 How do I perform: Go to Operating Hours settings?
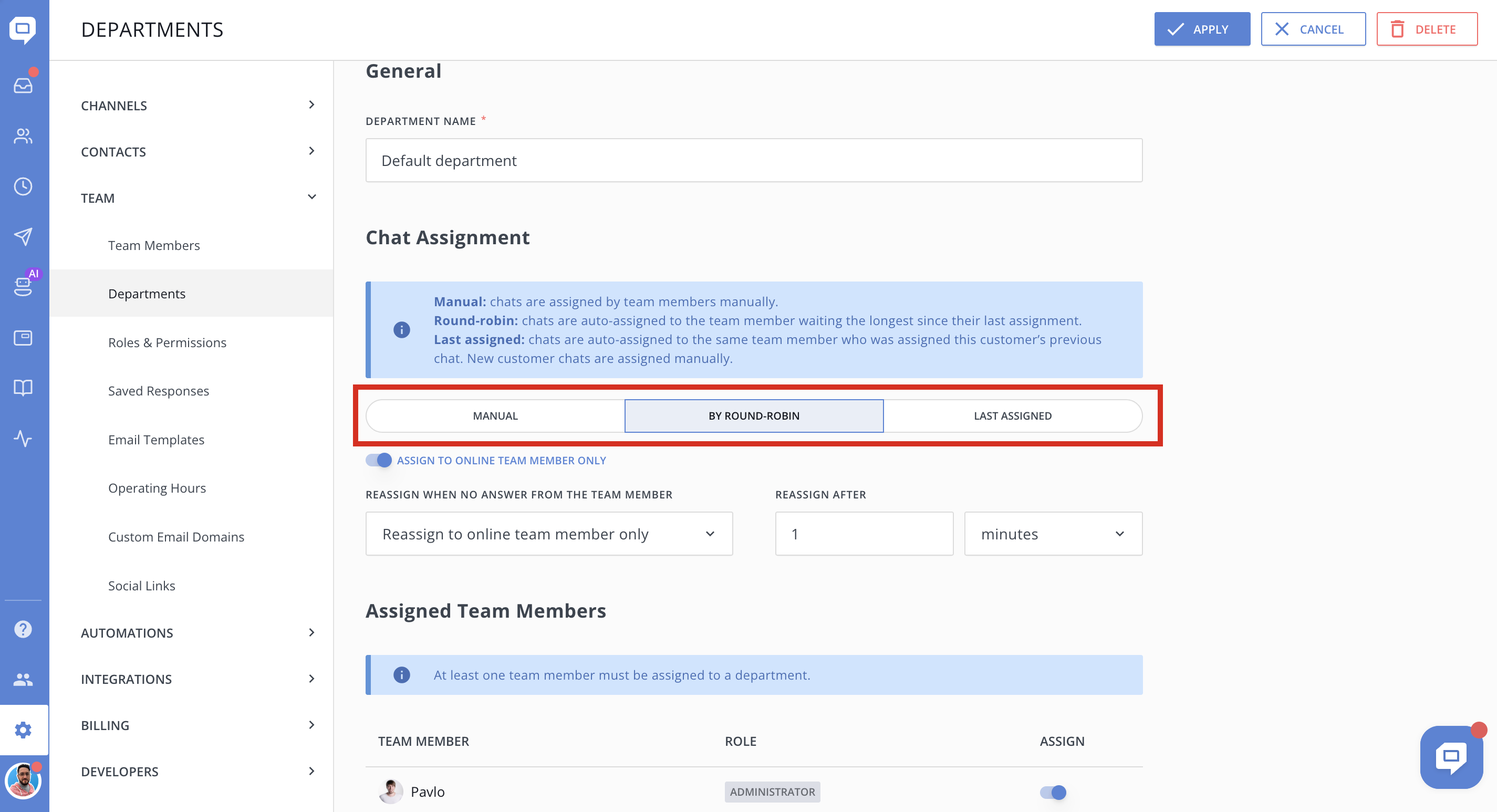click(157, 488)
